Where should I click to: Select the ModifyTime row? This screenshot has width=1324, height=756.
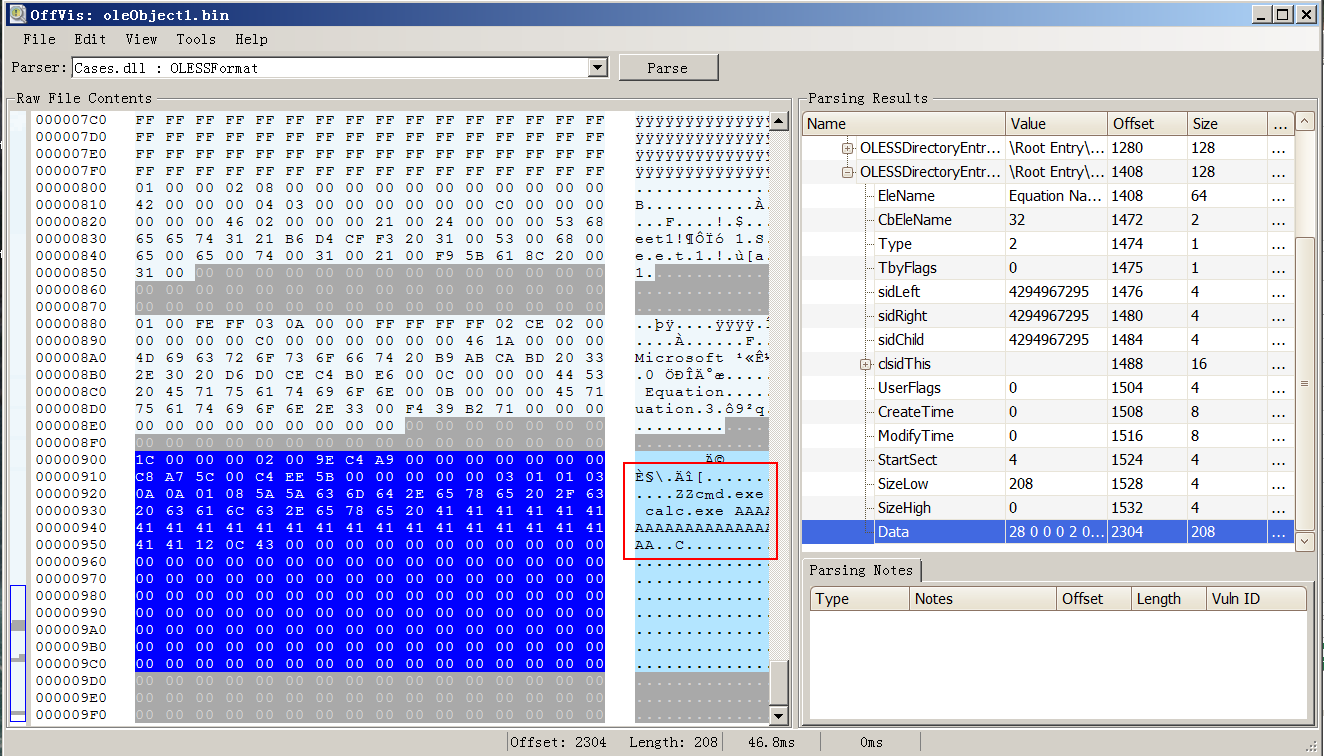[1048, 436]
